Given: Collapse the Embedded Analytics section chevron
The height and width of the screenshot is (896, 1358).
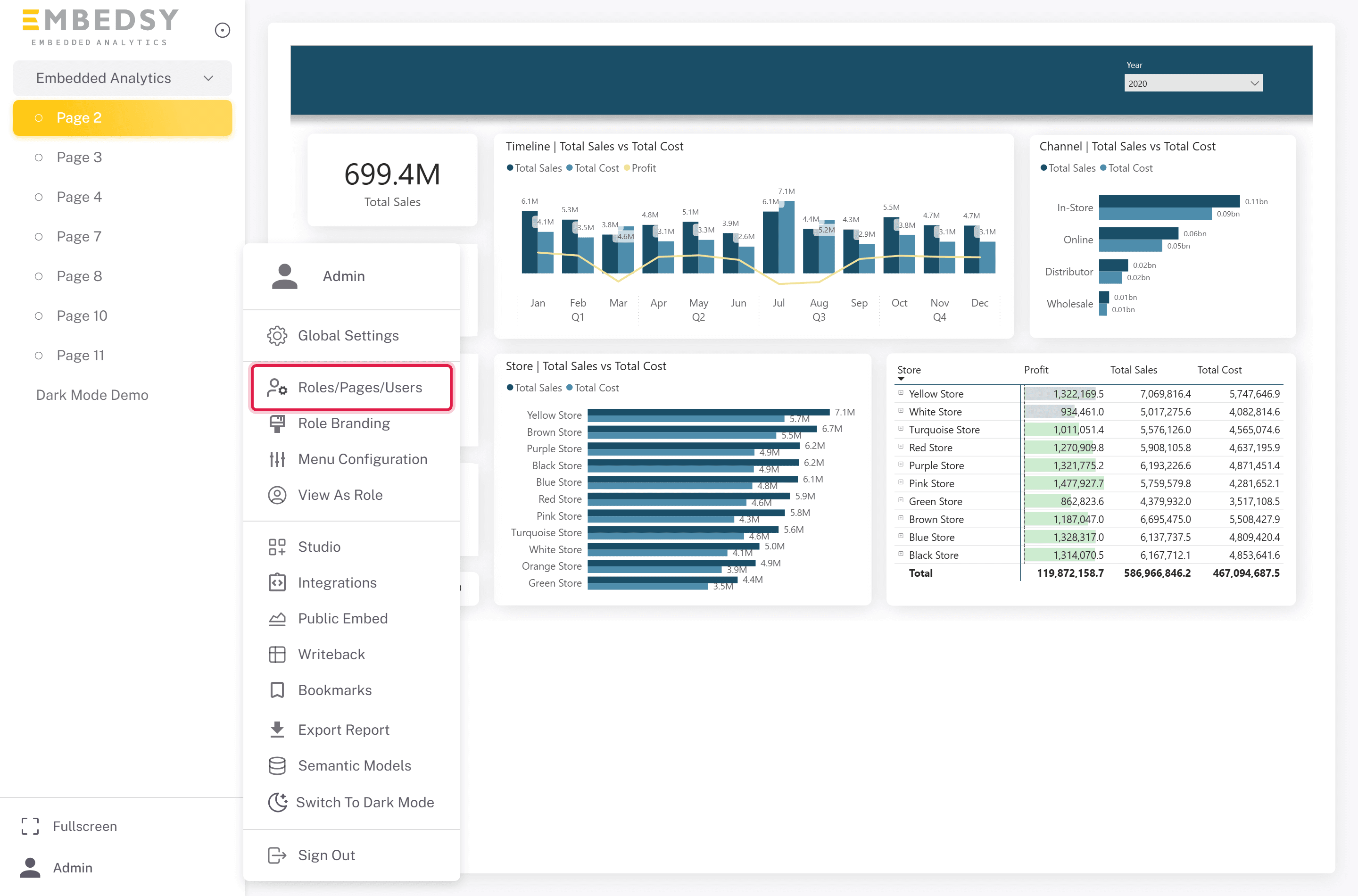Looking at the screenshot, I should 208,78.
